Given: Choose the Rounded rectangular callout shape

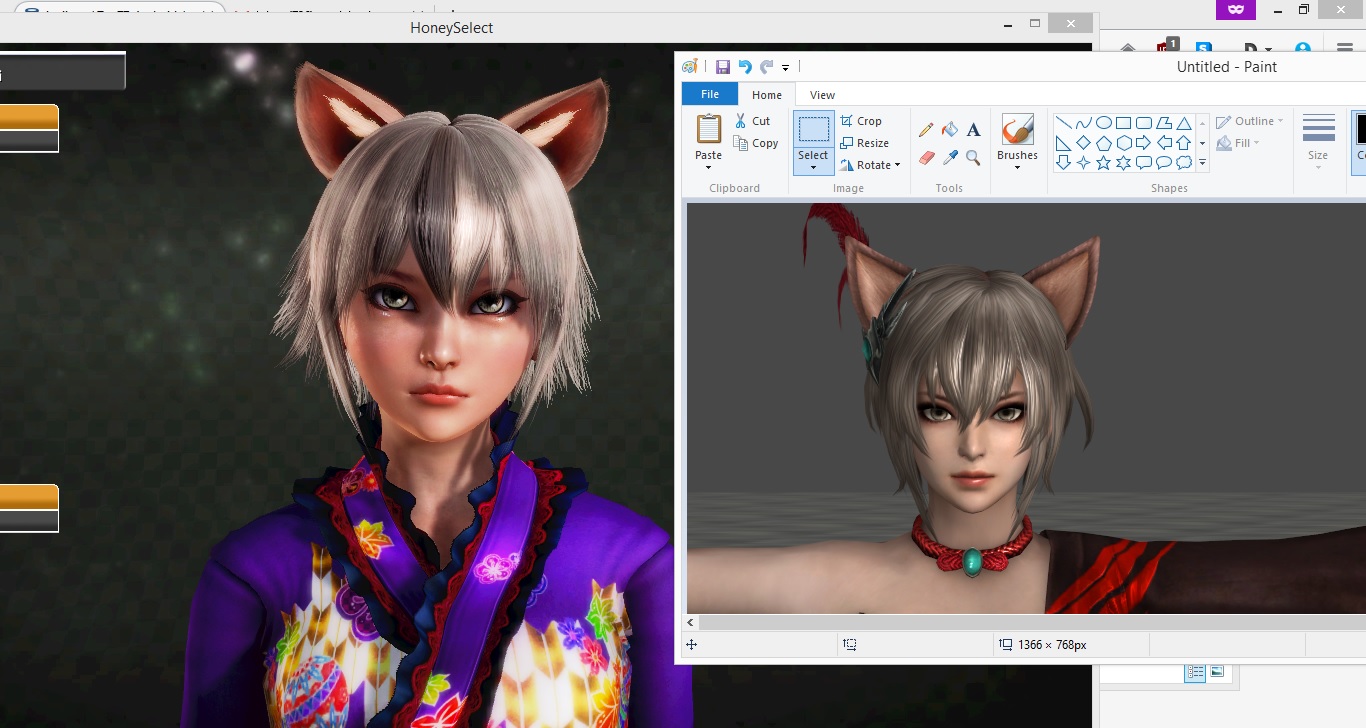Looking at the screenshot, I should 1144,162.
